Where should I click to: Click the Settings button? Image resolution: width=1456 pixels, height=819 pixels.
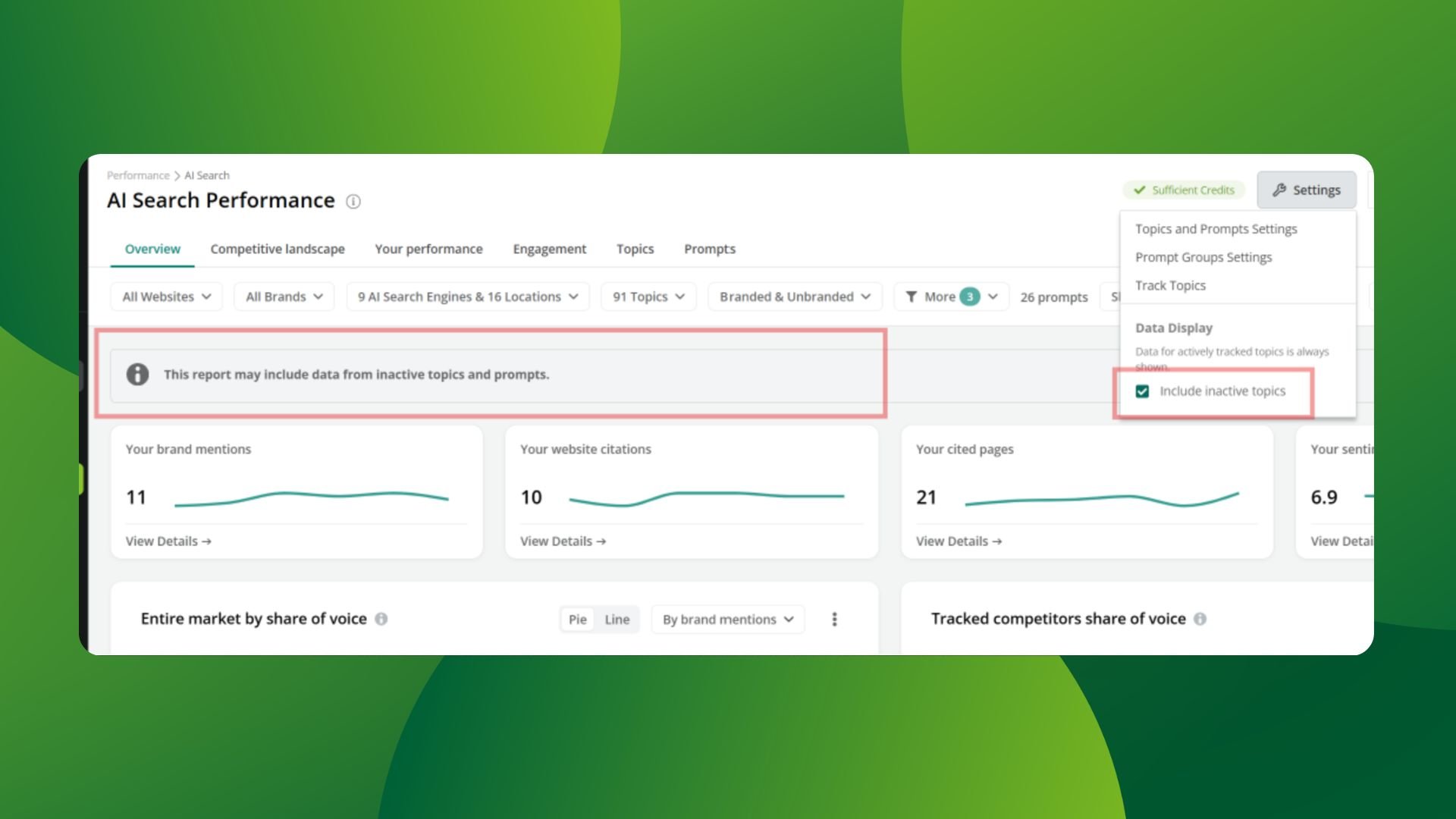point(1307,190)
